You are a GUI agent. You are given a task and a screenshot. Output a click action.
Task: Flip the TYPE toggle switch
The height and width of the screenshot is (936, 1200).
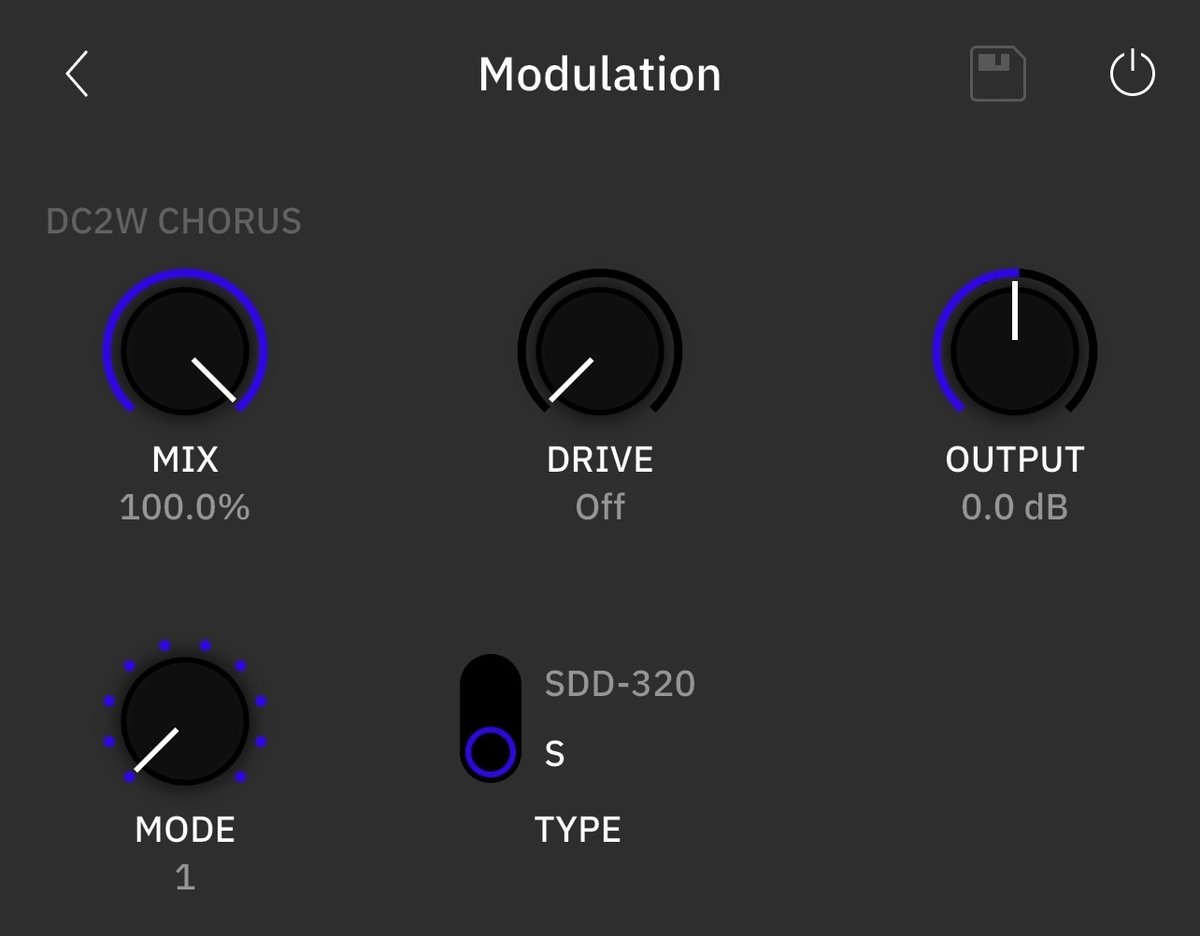[490, 718]
